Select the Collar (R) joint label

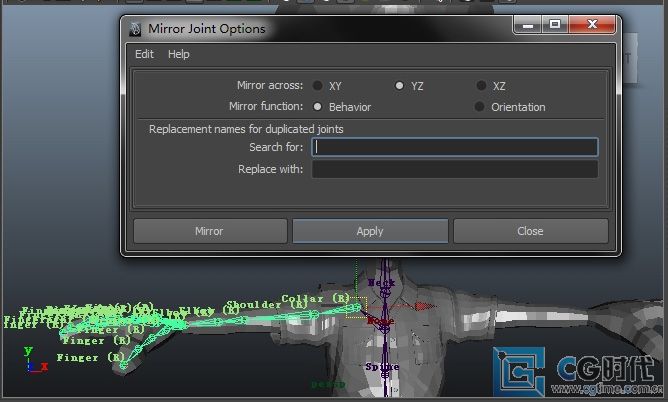point(316,298)
